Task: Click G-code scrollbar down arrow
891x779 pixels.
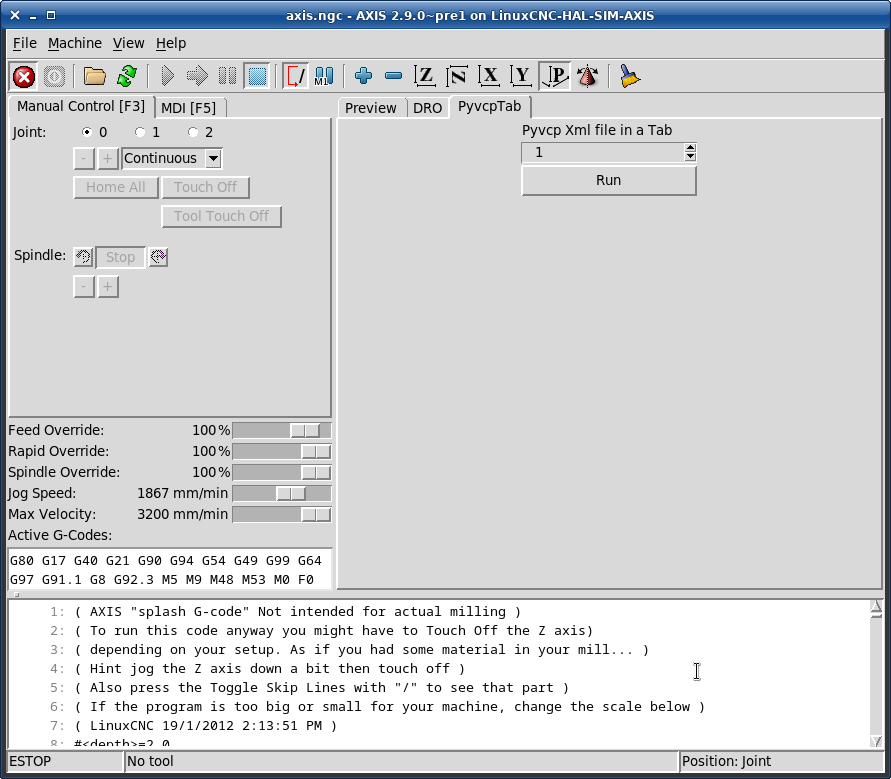Action: click(876, 741)
